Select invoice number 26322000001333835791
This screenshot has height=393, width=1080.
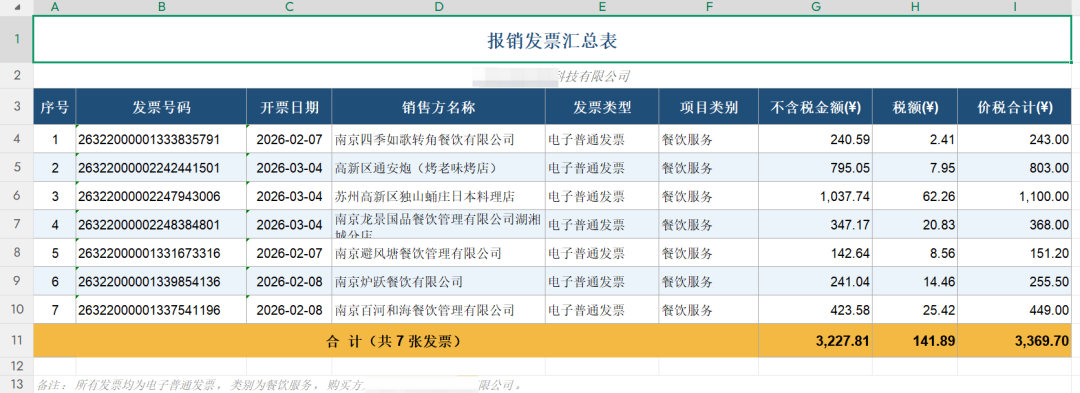point(161,139)
